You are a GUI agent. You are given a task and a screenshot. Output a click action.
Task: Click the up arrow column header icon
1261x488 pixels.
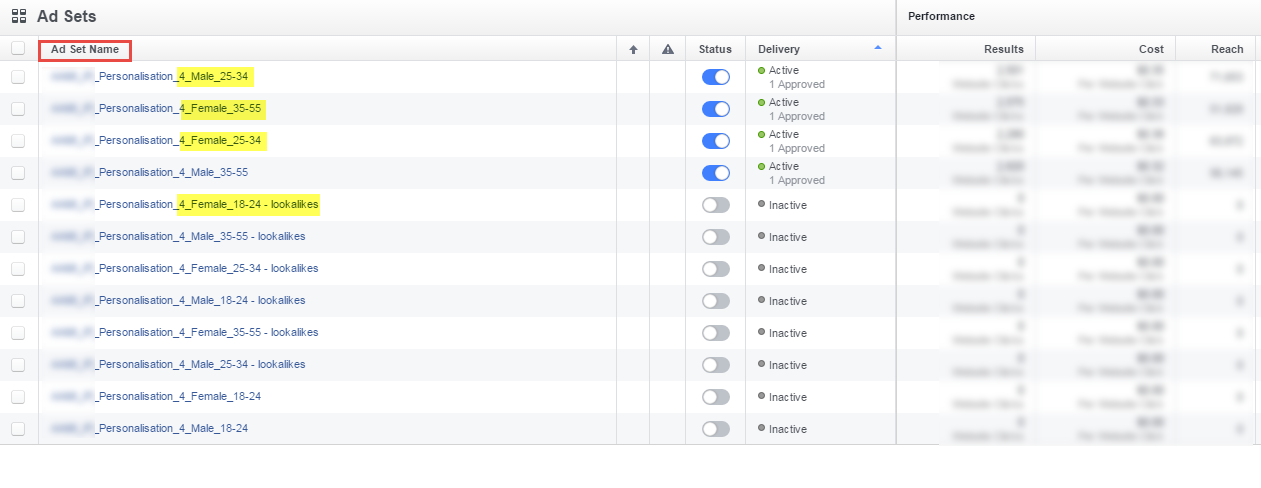(x=633, y=49)
